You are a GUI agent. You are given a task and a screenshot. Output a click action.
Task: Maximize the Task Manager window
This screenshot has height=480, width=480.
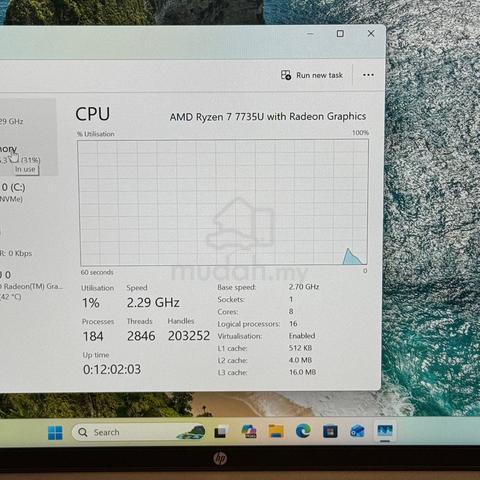click(x=340, y=34)
